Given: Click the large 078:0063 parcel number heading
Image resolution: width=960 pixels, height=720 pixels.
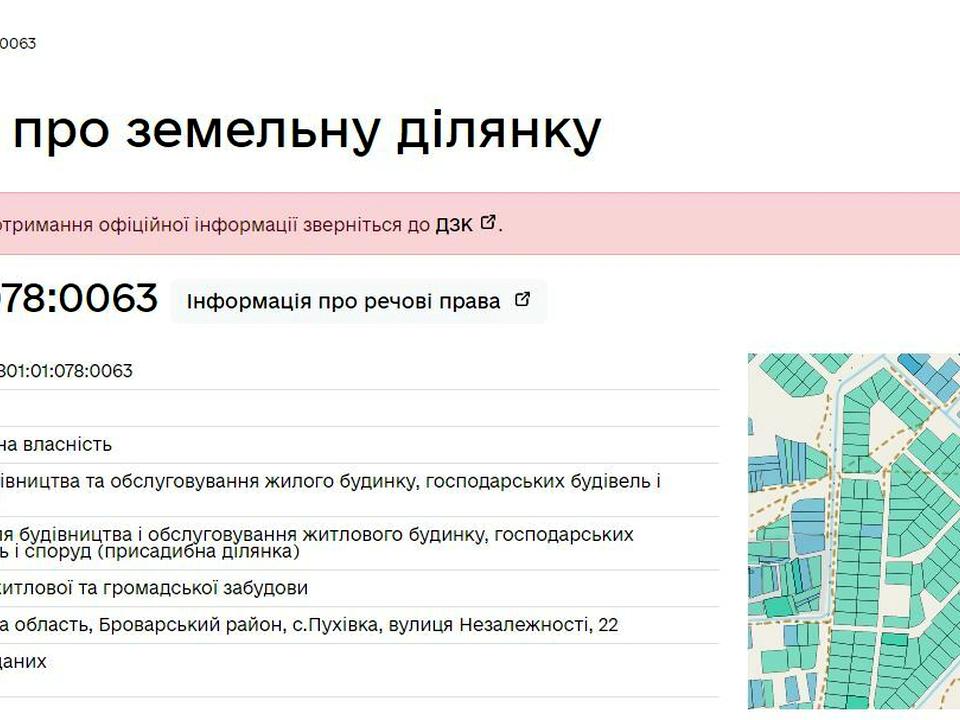Looking at the screenshot, I should point(78,298).
